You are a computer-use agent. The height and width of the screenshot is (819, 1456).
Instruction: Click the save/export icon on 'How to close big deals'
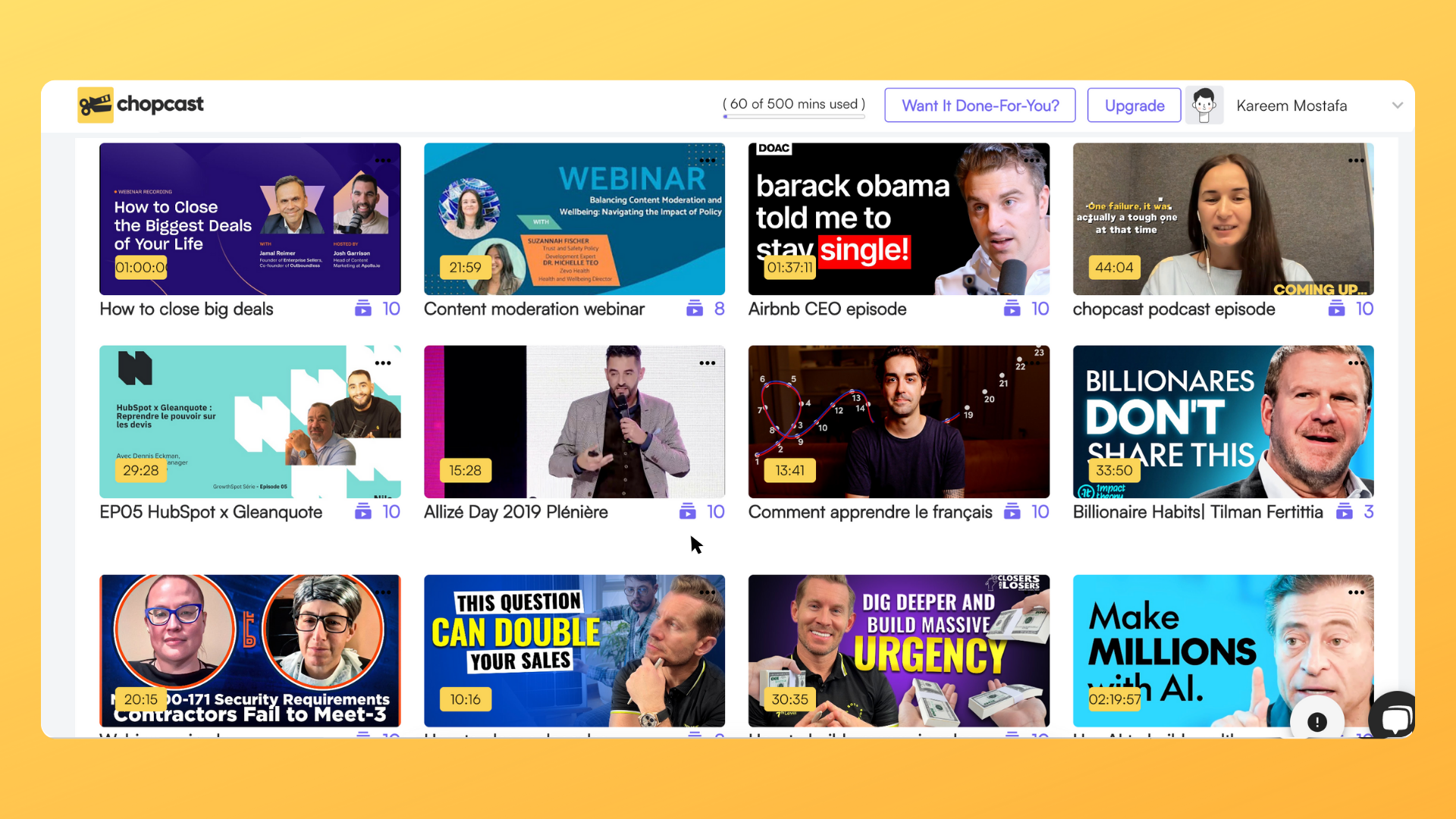(x=364, y=309)
